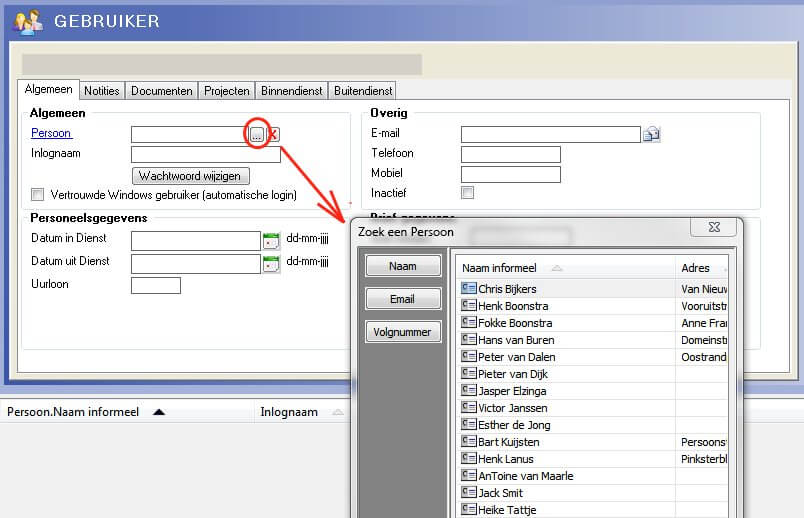Screen dimensions: 804x518
Task: Select address cell Domeinstr of Hans van Buren
Action: (x=704, y=340)
